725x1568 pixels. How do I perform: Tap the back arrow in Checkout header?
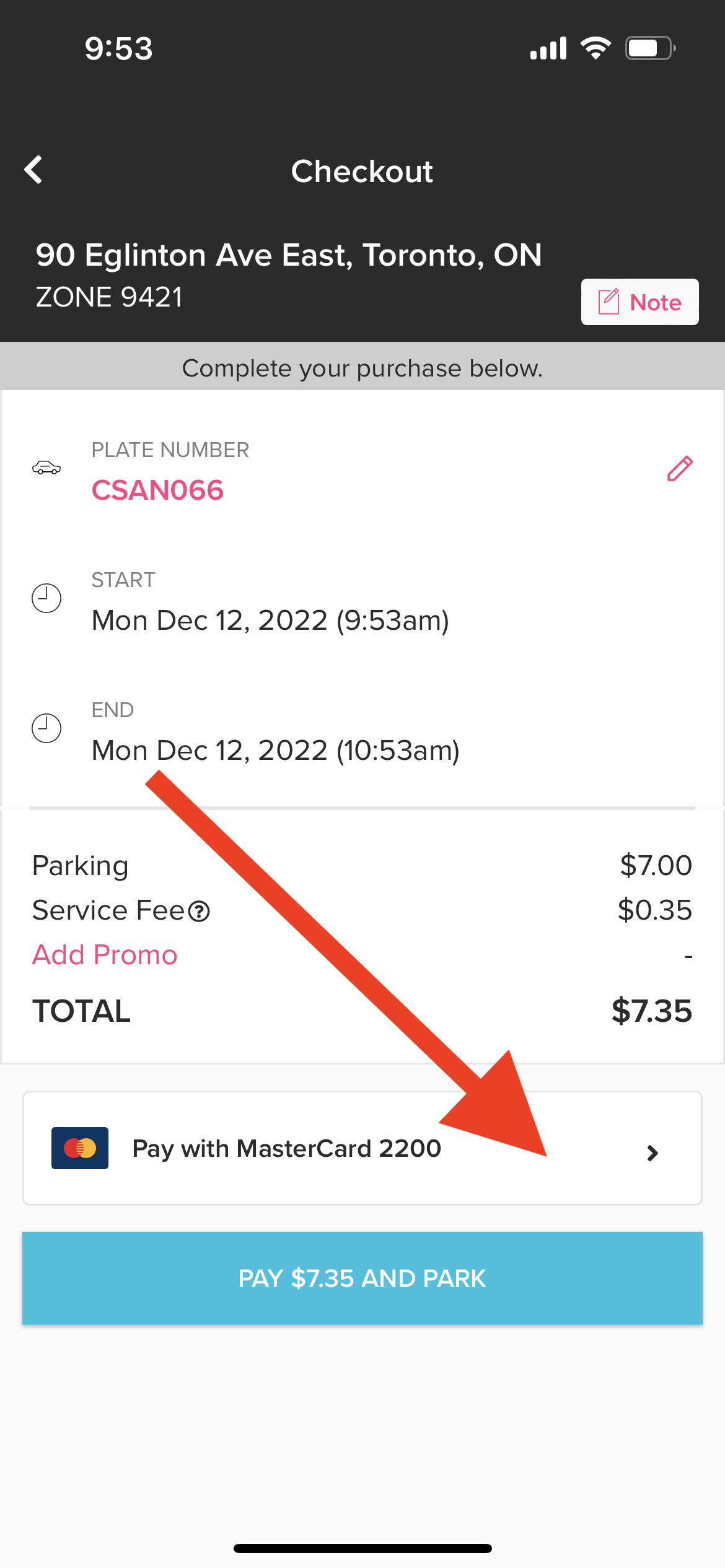coord(33,170)
